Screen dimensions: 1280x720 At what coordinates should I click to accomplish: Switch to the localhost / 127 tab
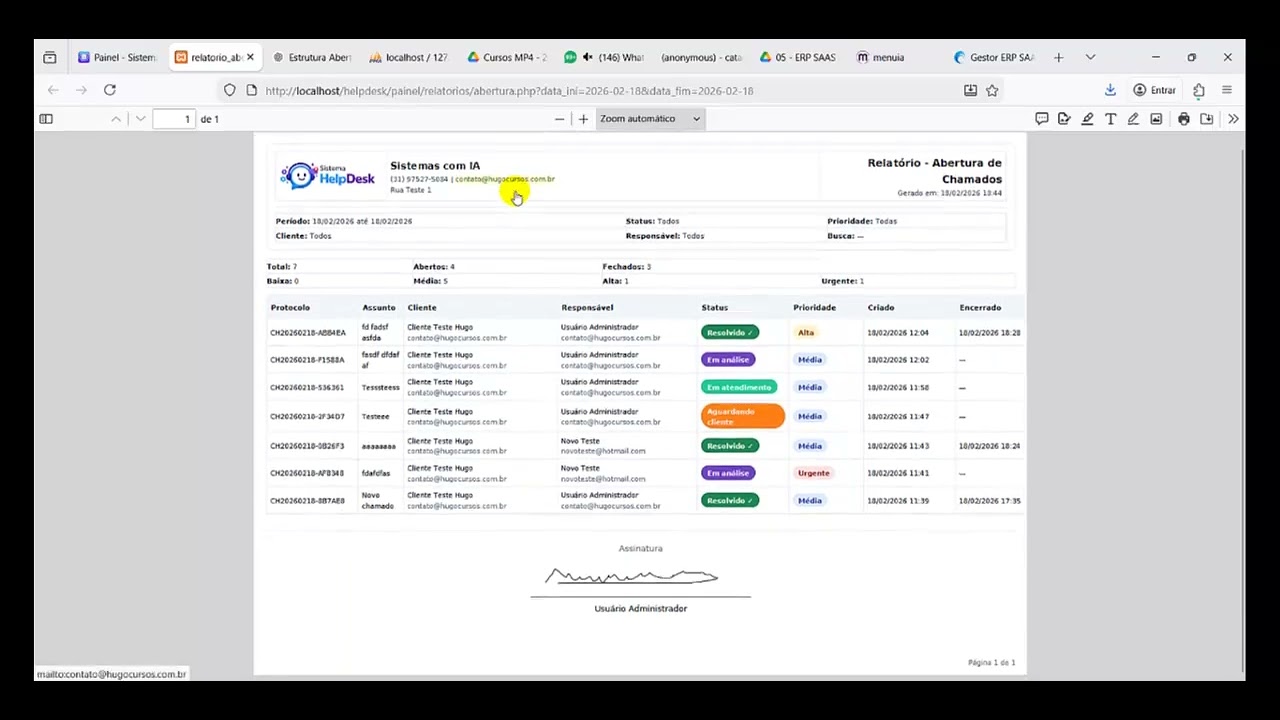(x=409, y=57)
